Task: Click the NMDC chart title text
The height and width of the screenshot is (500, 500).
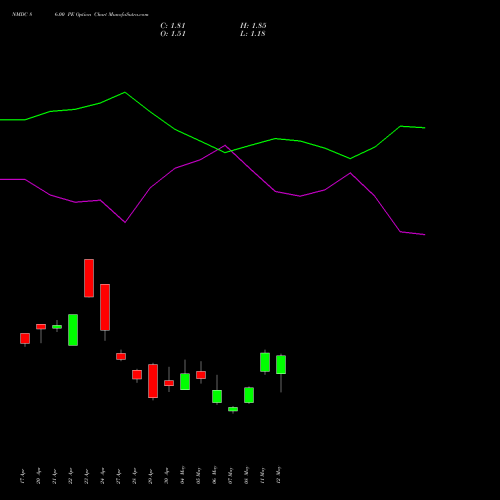Action: tap(80, 15)
